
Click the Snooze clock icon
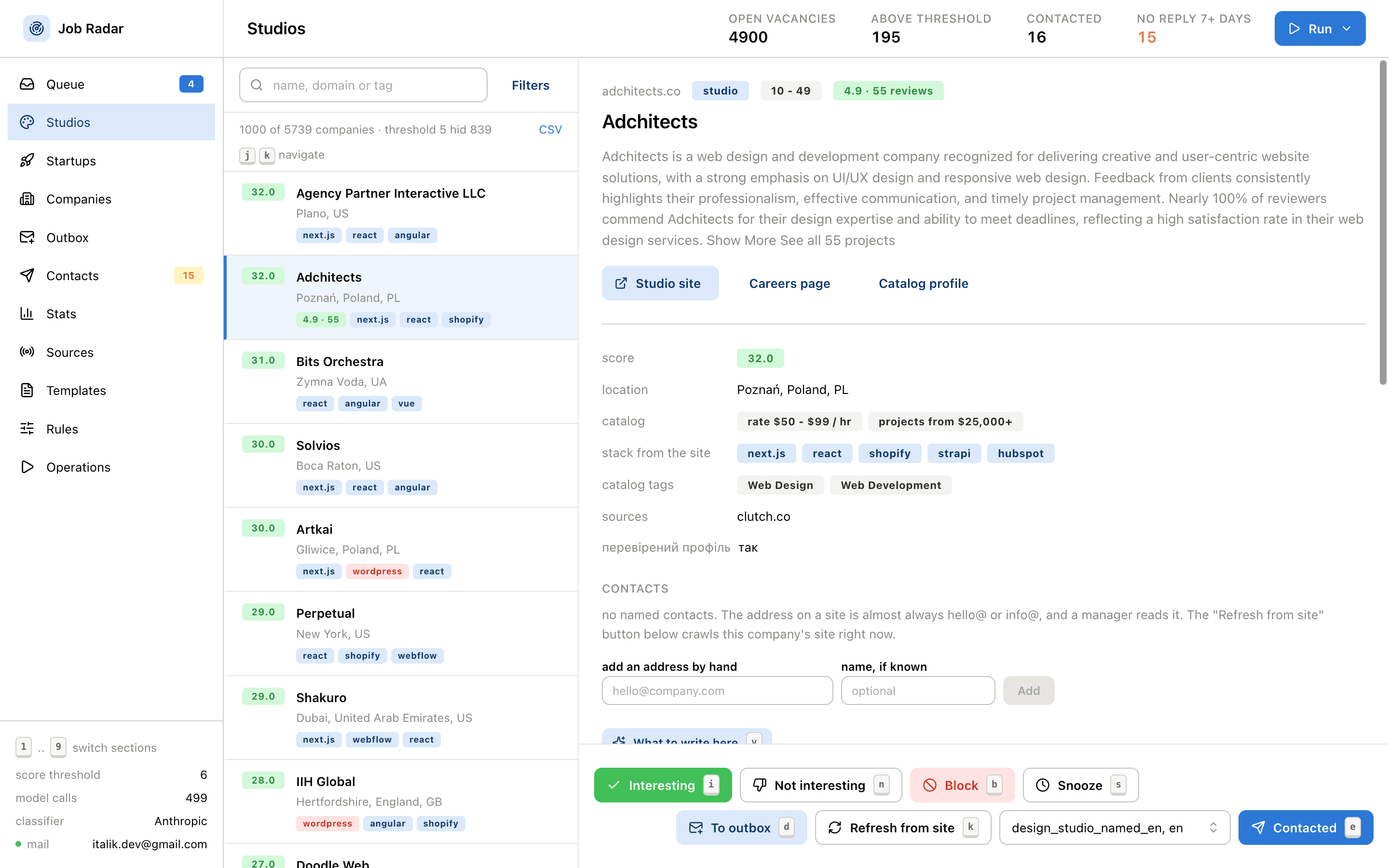click(1042, 785)
